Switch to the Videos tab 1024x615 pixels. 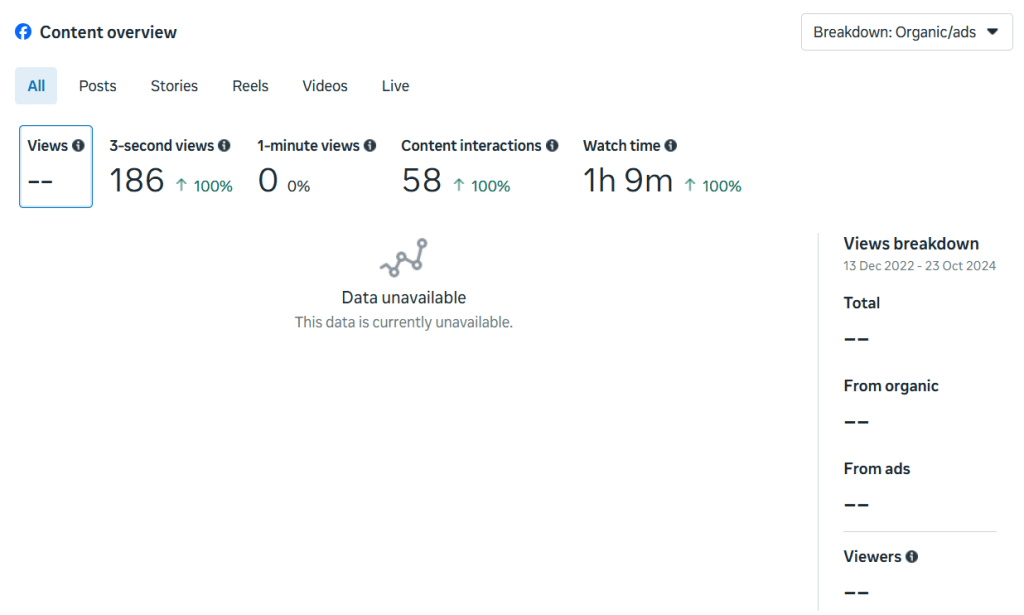[x=325, y=86]
